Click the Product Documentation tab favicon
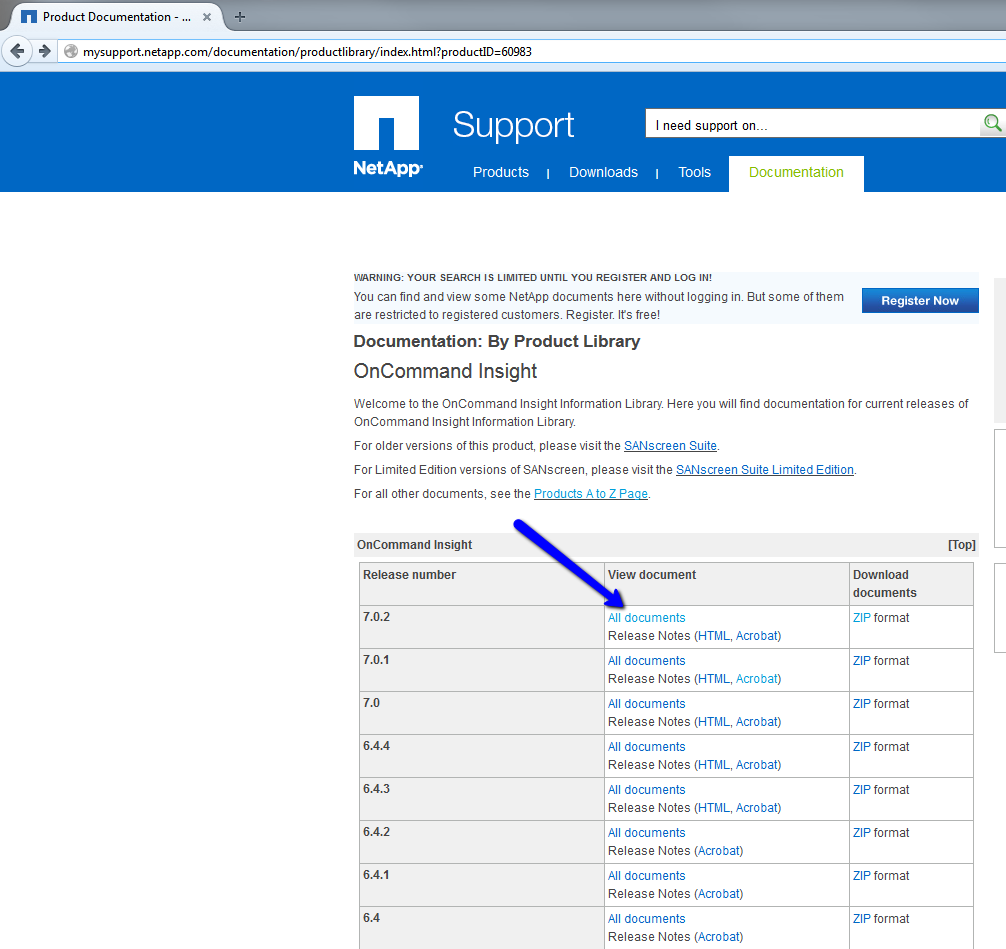 pyautogui.click(x=29, y=17)
